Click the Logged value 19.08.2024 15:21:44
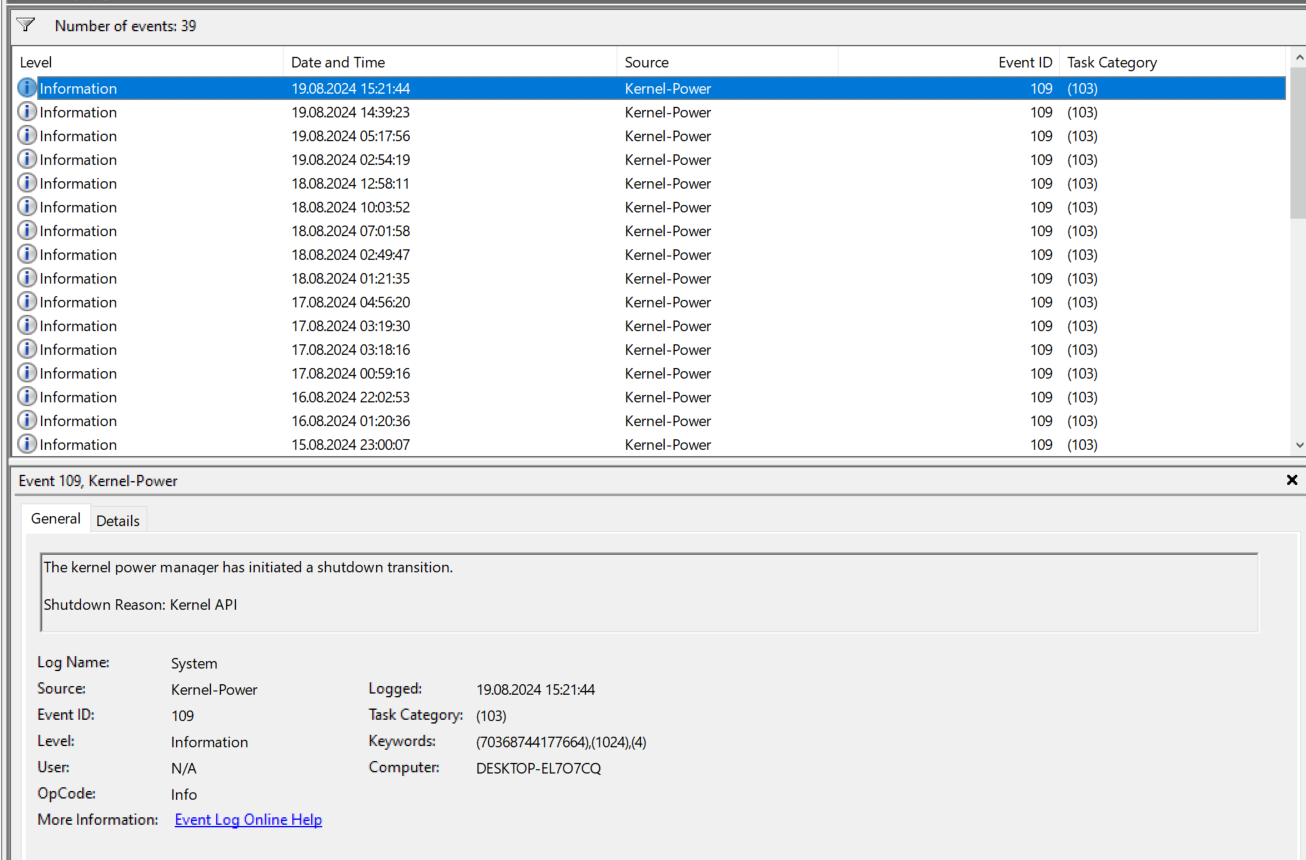The height and width of the screenshot is (860, 1306). tap(536, 690)
